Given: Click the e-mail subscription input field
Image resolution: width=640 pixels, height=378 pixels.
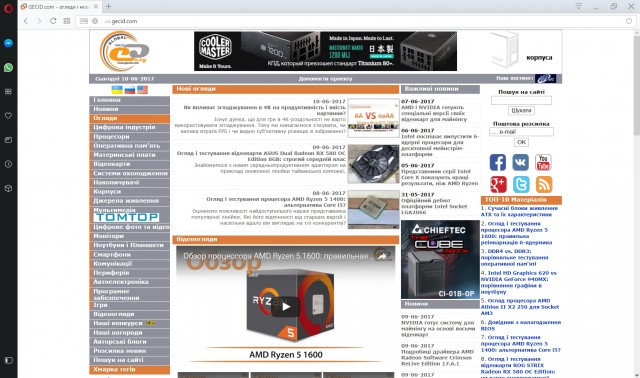Looking at the screenshot, I should [x=521, y=132].
